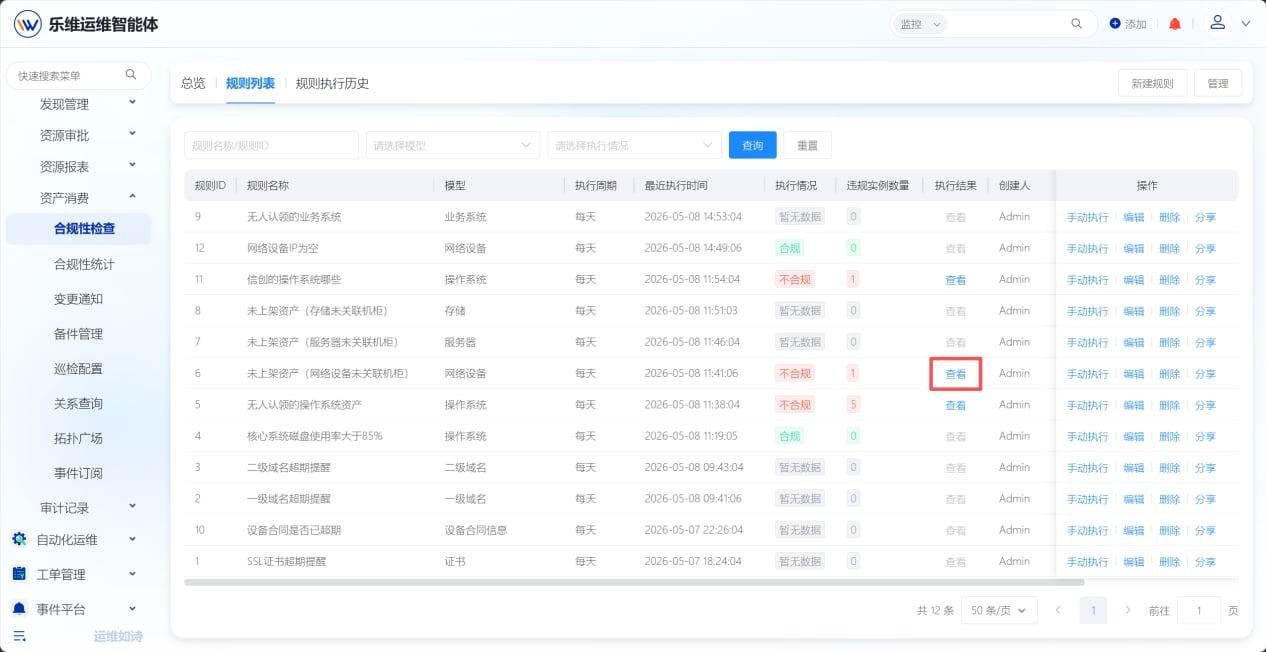Click the 新建规则 button
The height and width of the screenshot is (652, 1266).
tap(1152, 83)
